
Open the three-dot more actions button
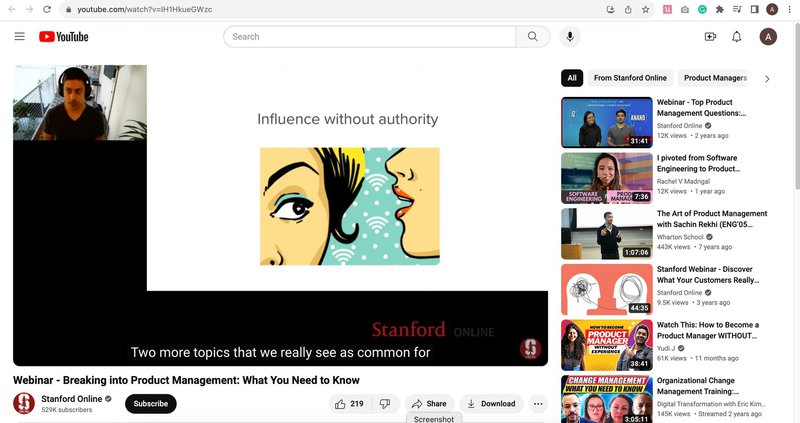538,404
